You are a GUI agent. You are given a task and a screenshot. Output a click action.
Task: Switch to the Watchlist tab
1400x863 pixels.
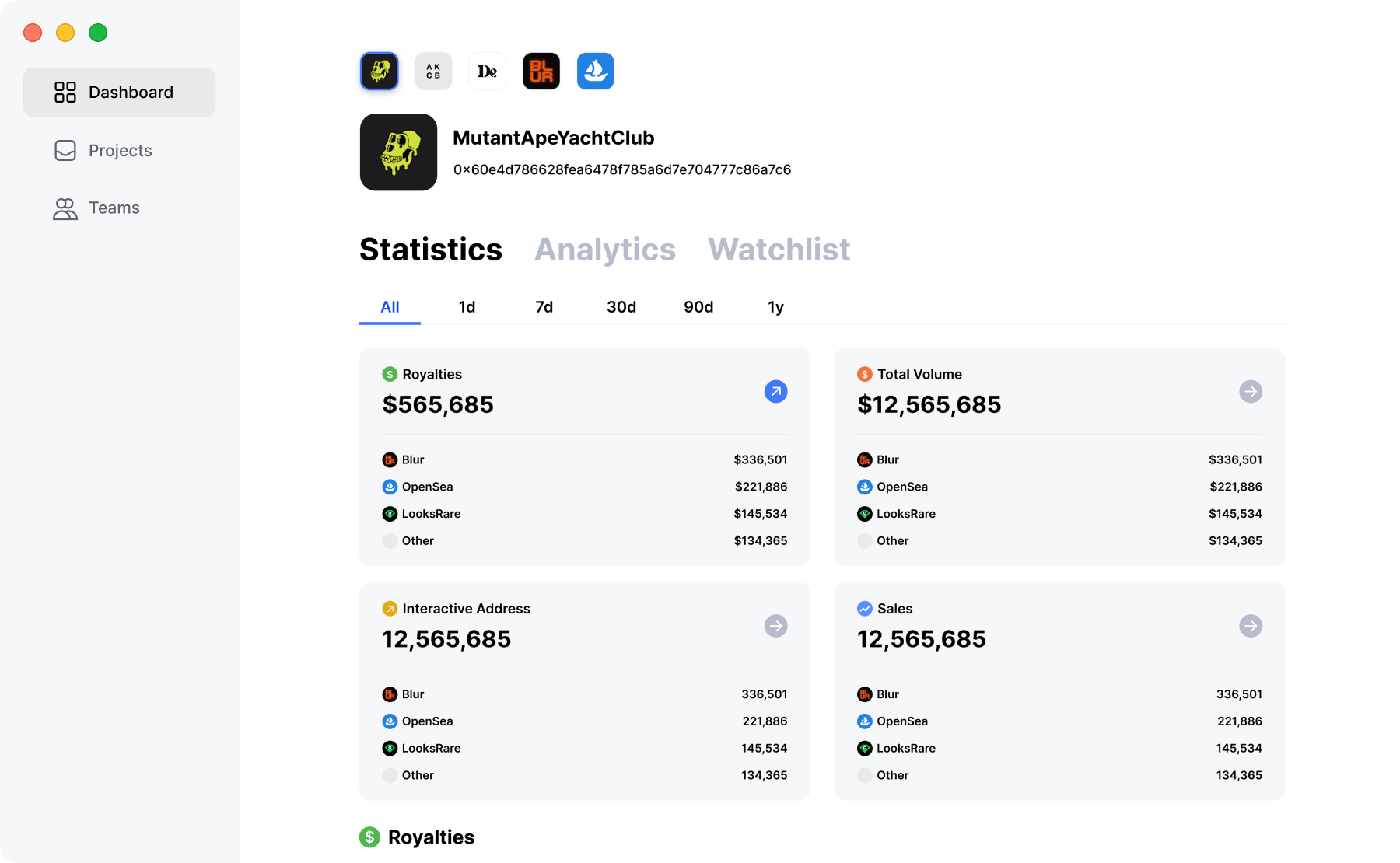coord(779,250)
